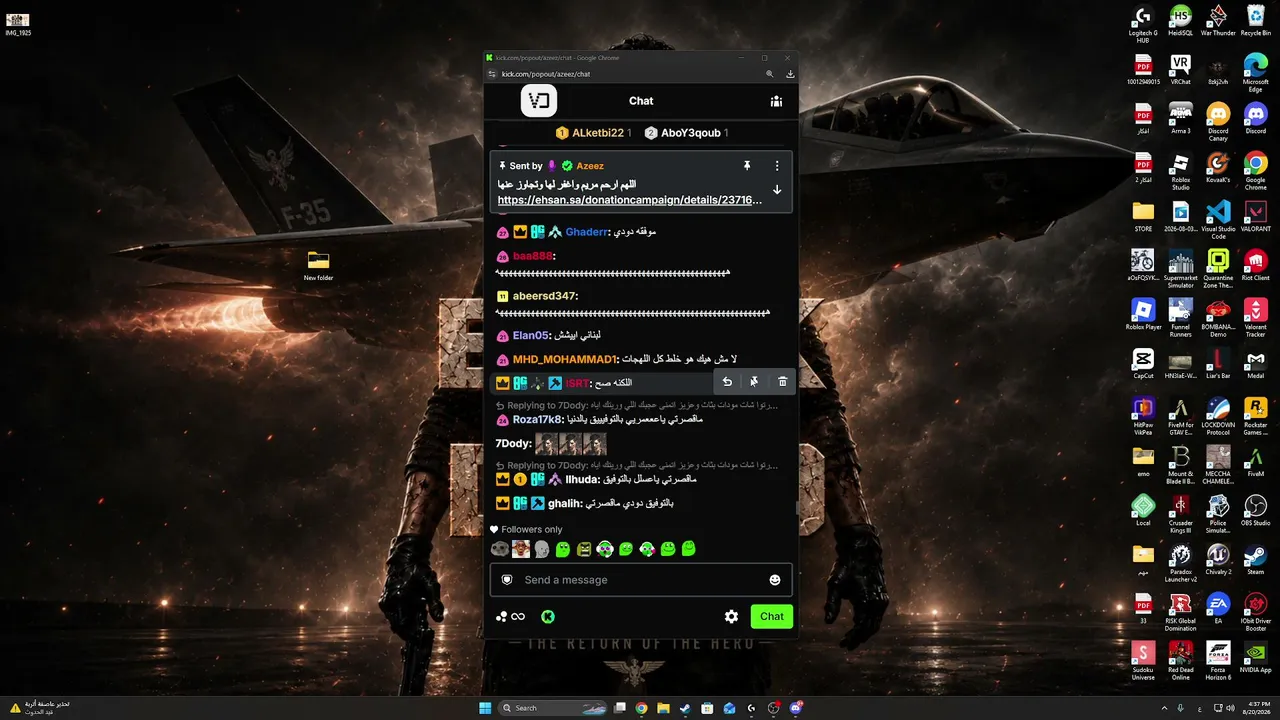Open Visual Studio Code desktop icon
This screenshot has height=720, width=1280.
pos(1218,219)
